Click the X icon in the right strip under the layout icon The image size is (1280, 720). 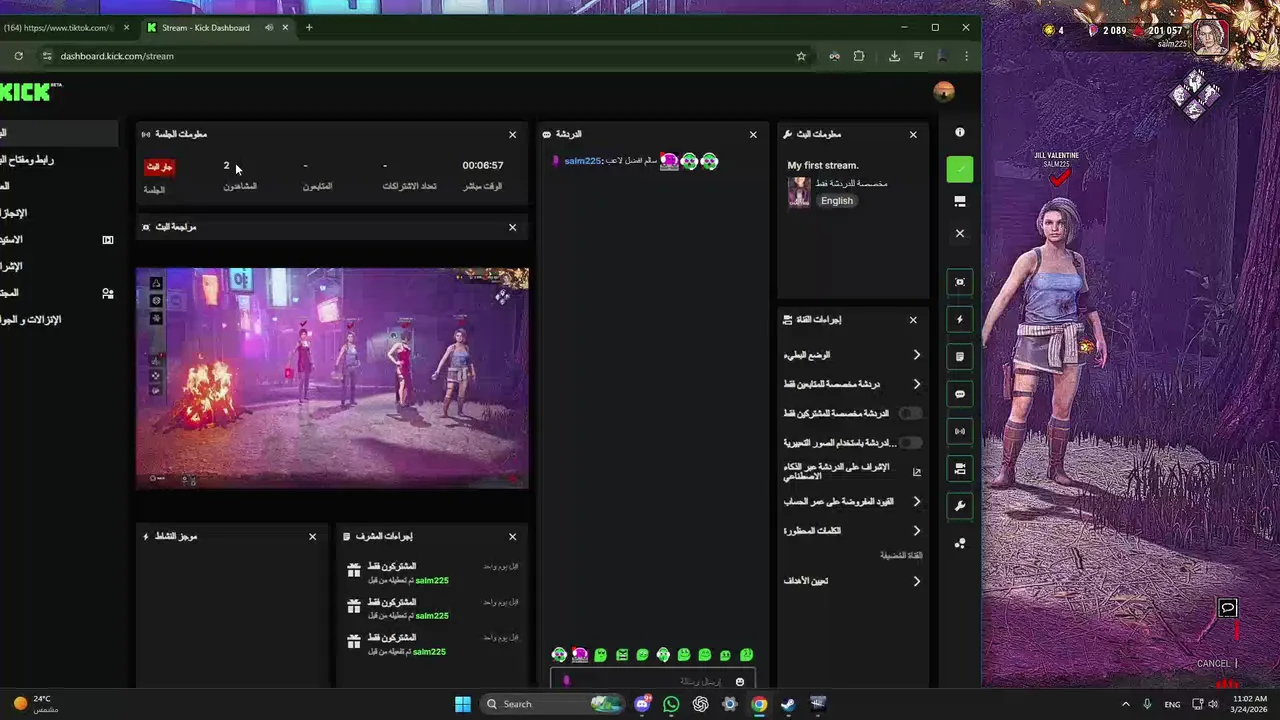(x=960, y=233)
